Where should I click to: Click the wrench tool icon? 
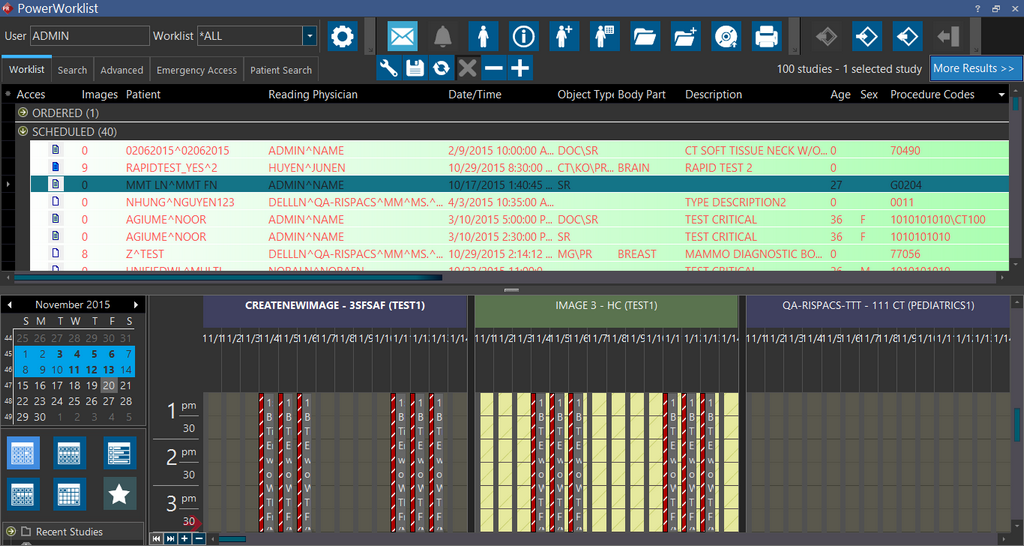pyautogui.click(x=389, y=68)
